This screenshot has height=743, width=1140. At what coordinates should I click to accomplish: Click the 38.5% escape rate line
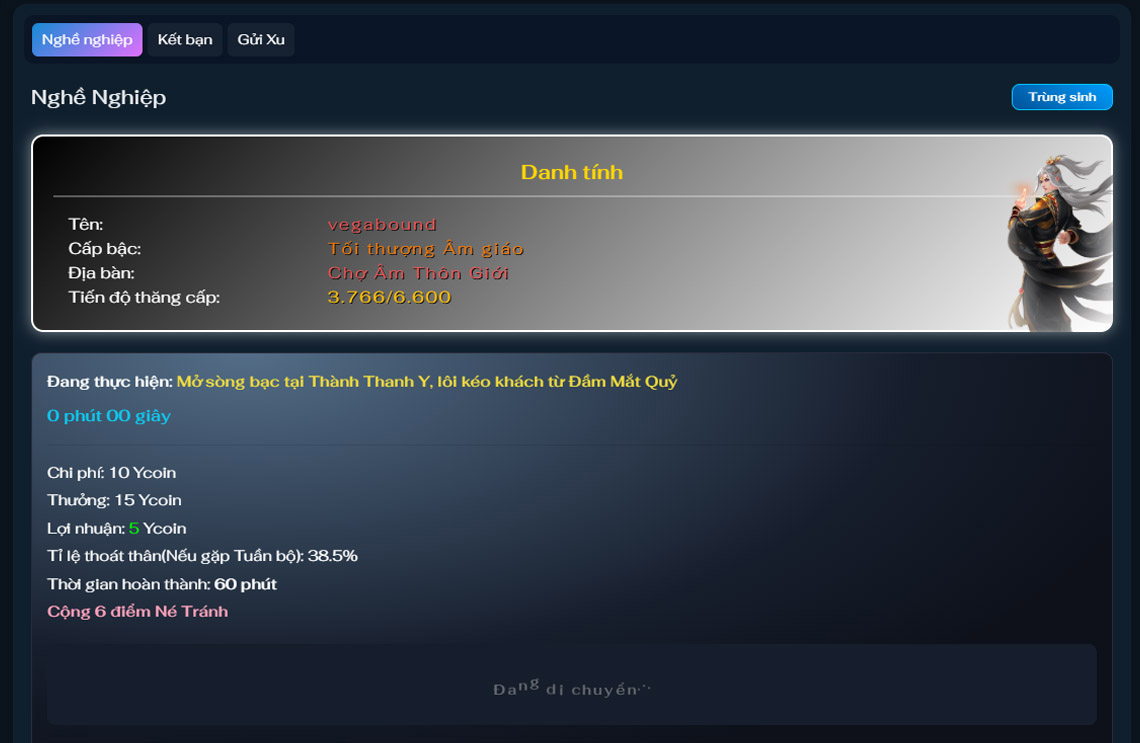point(202,556)
